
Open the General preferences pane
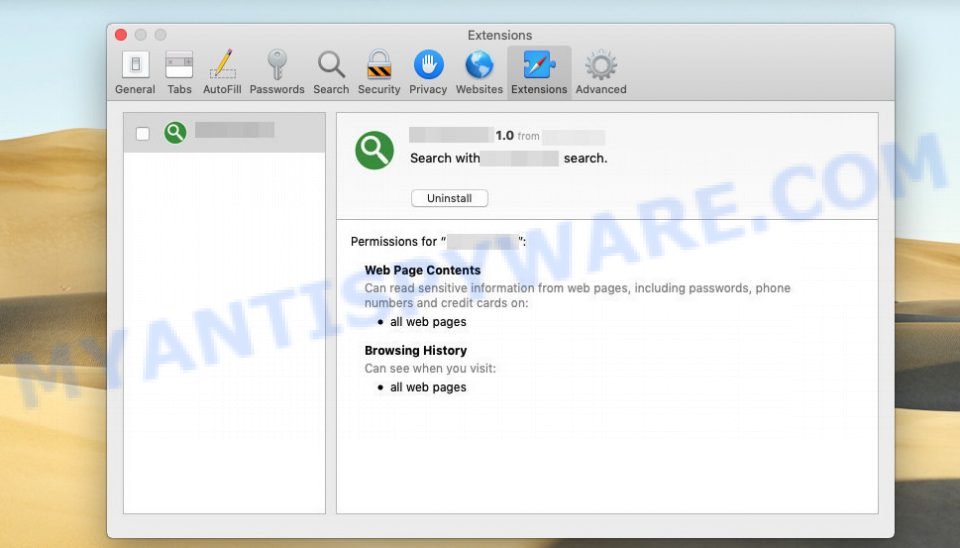tap(135, 72)
